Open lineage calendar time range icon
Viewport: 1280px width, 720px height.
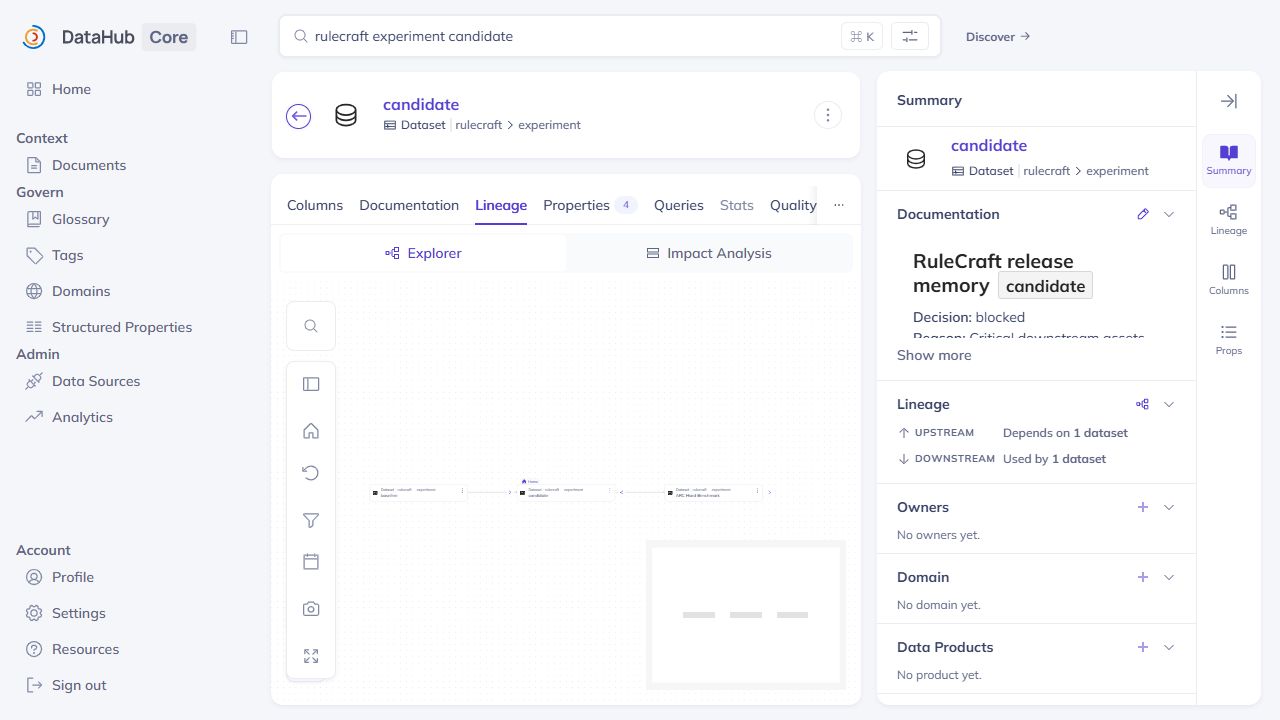[311, 562]
